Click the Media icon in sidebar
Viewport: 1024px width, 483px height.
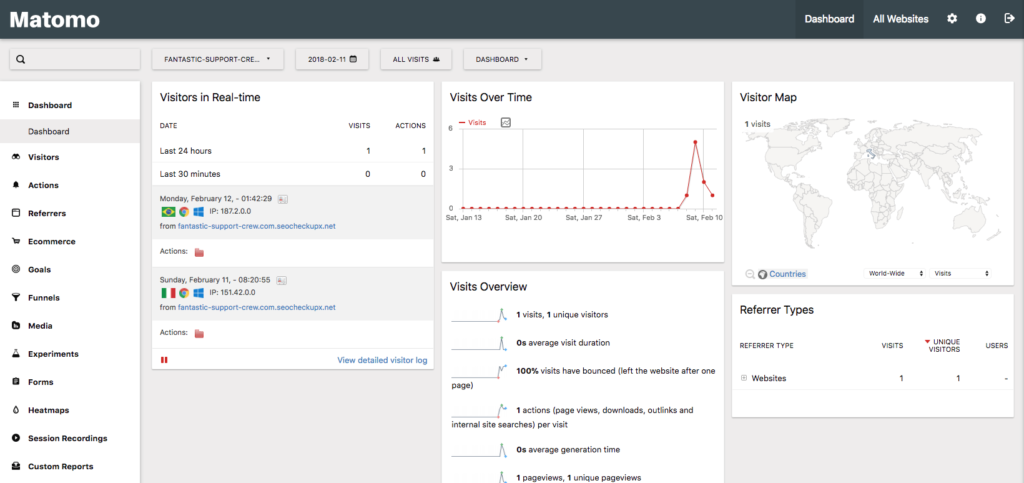16,326
